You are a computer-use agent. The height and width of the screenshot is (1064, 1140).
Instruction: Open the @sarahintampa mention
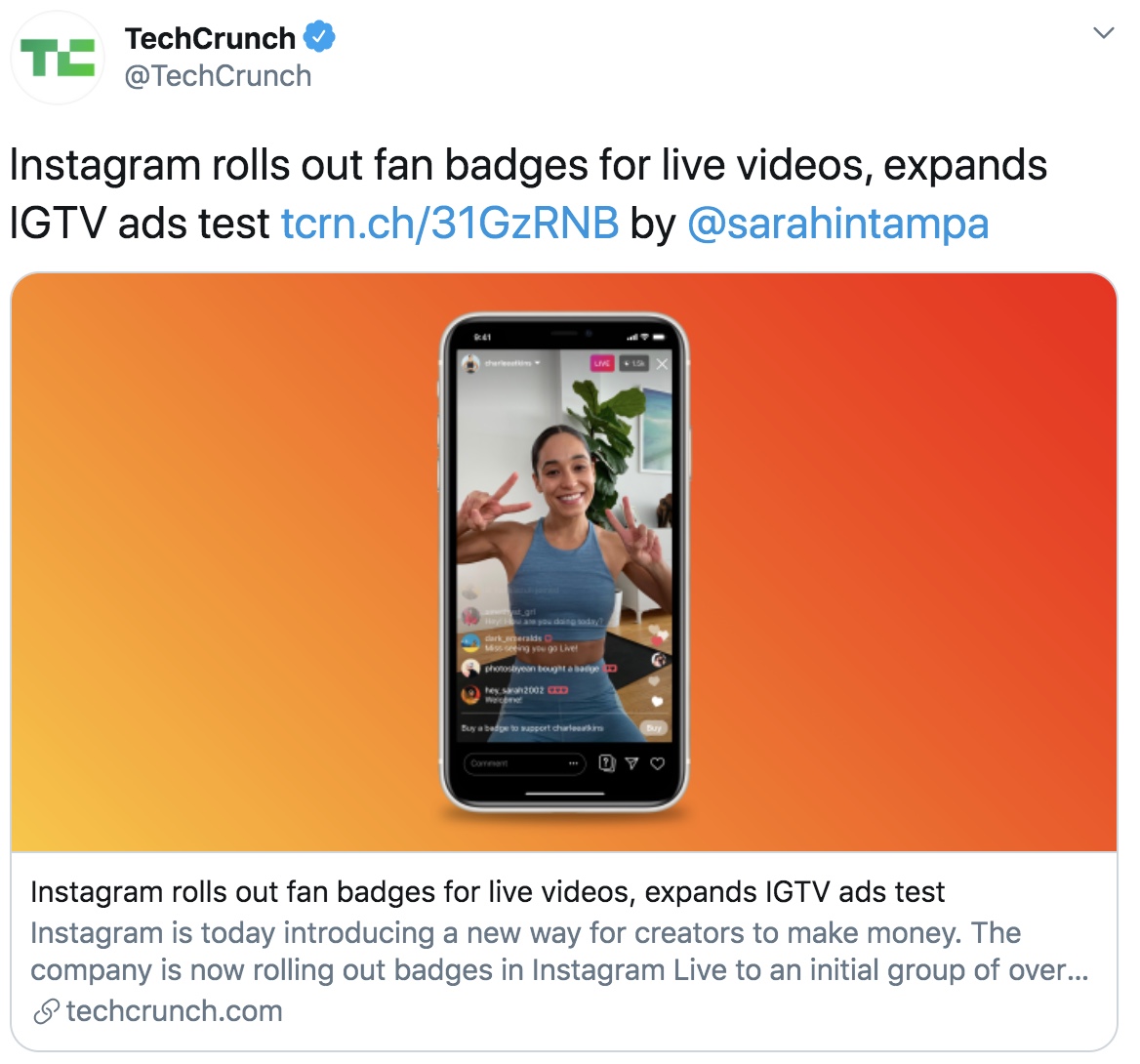[x=837, y=223]
